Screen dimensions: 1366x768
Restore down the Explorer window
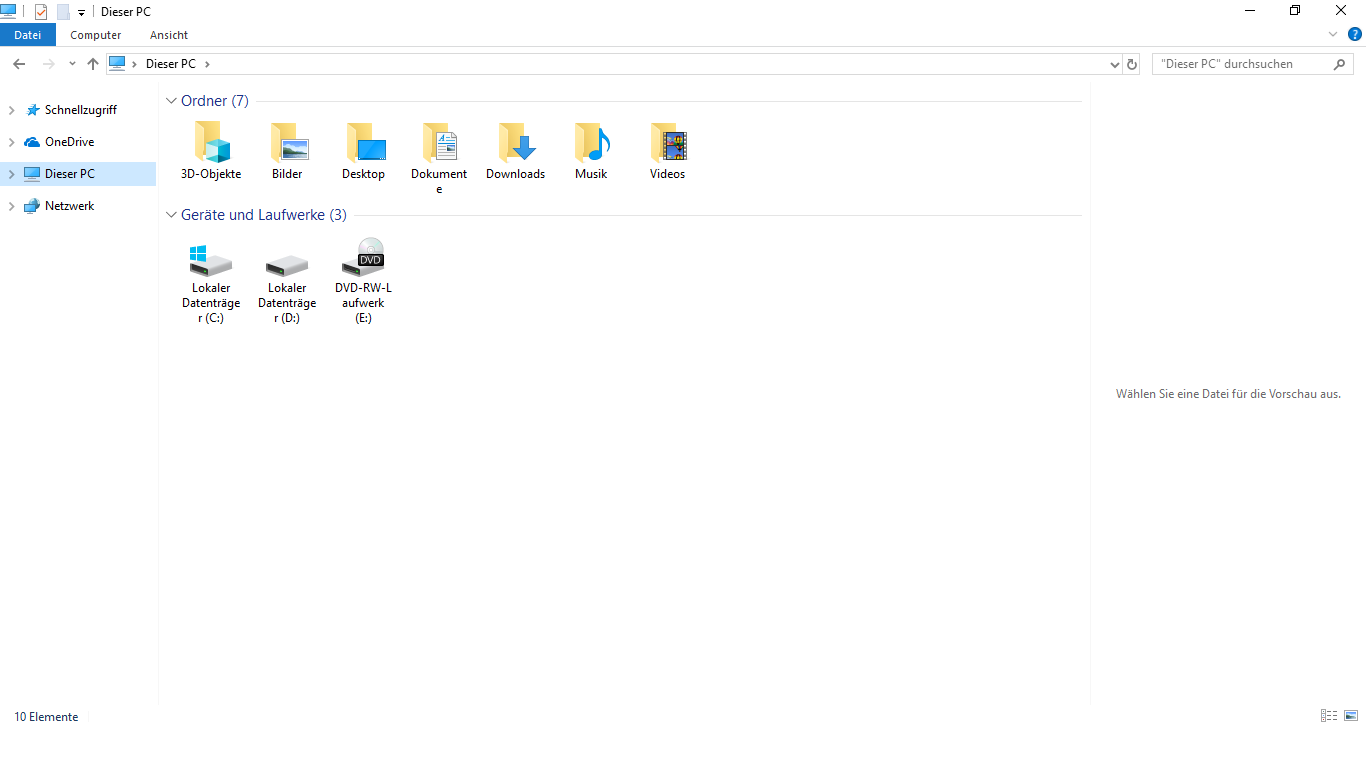coord(1295,11)
